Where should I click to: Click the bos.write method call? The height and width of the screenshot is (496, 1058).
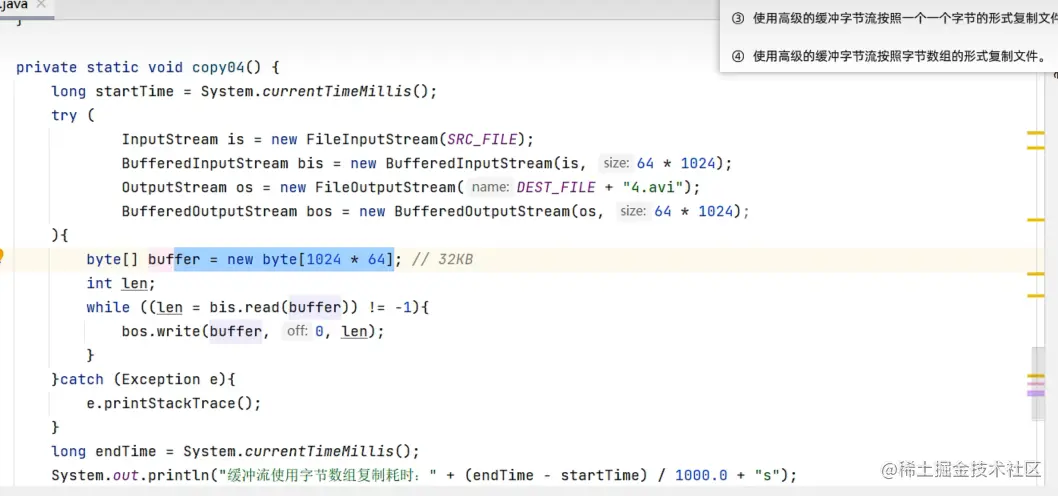pyautogui.click(x=161, y=331)
